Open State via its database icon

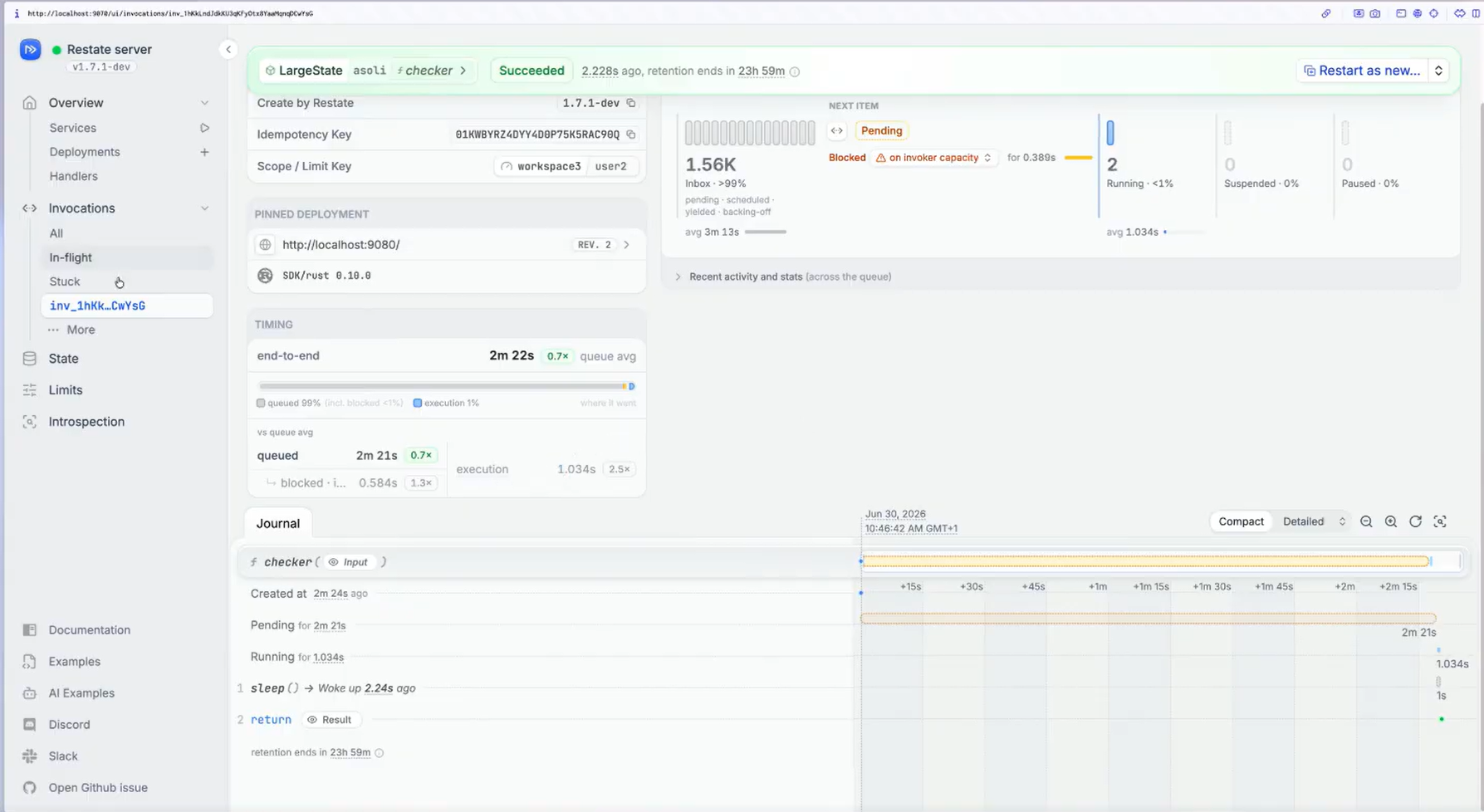(x=30, y=359)
